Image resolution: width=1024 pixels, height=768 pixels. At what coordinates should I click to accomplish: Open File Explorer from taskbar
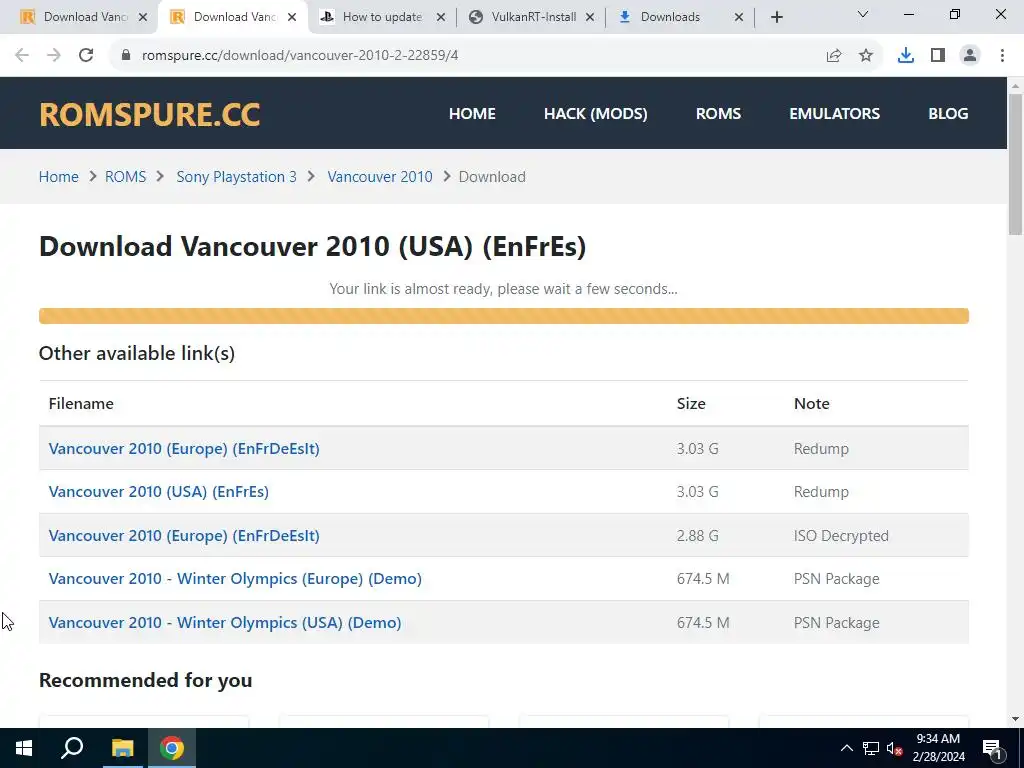(122, 748)
